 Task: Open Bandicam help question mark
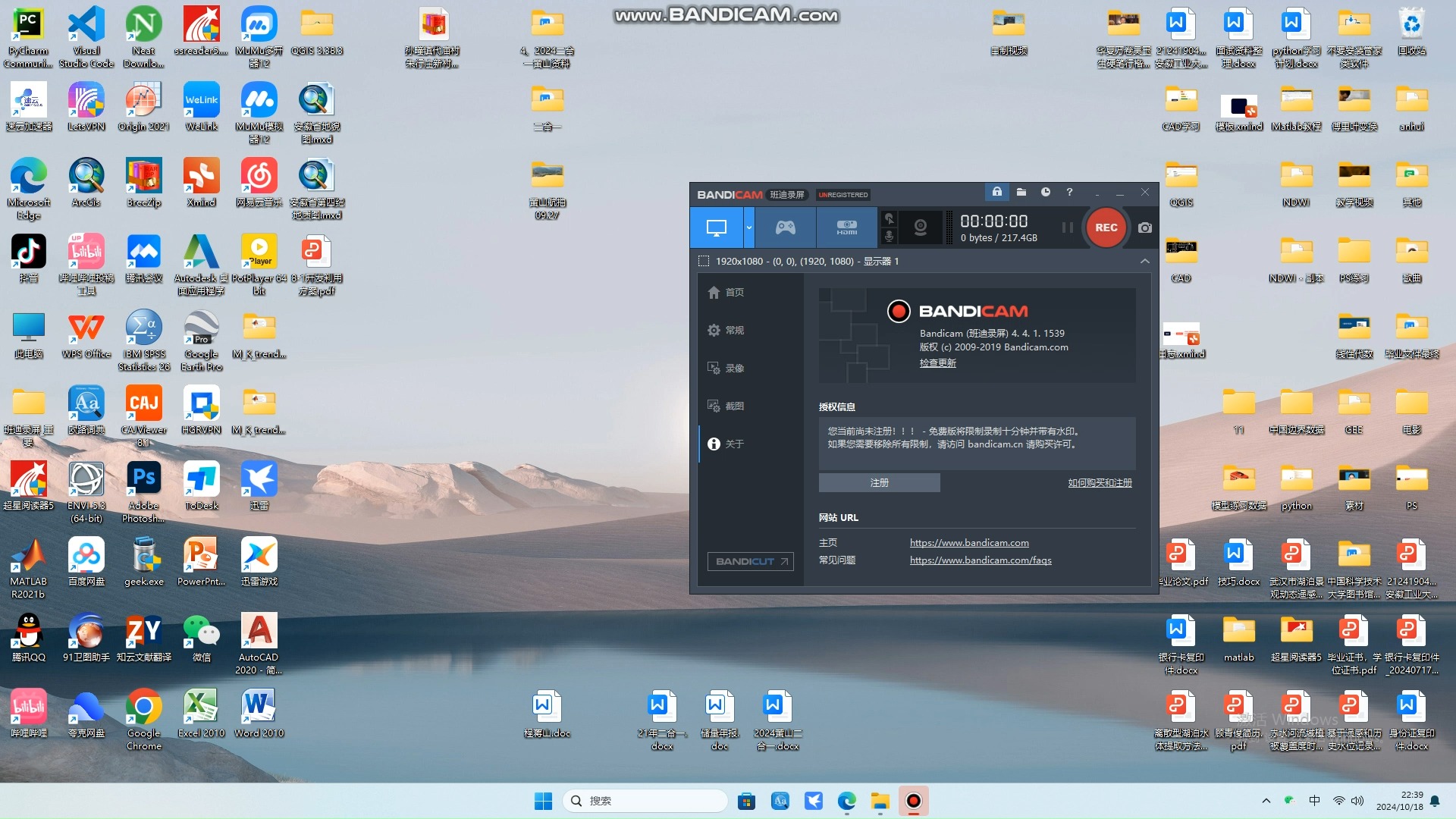click(x=1069, y=193)
